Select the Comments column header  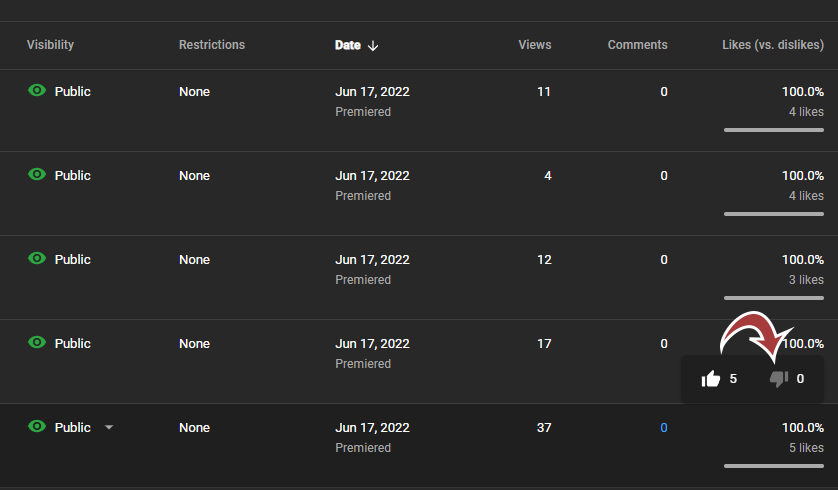(x=637, y=45)
